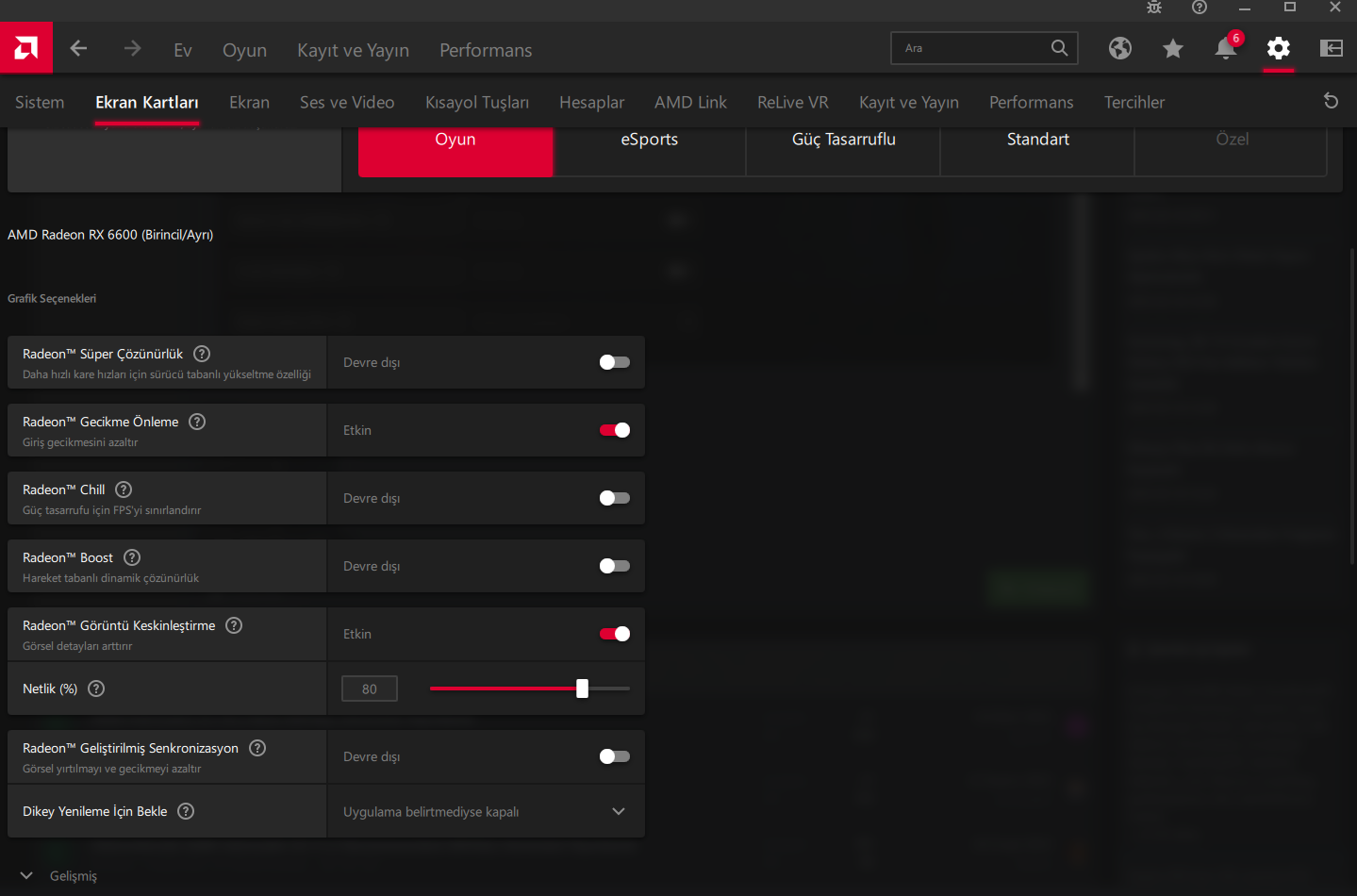The width and height of the screenshot is (1357, 896).
Task: Click the AMD logo icon
Action: [x=26, y=47]
